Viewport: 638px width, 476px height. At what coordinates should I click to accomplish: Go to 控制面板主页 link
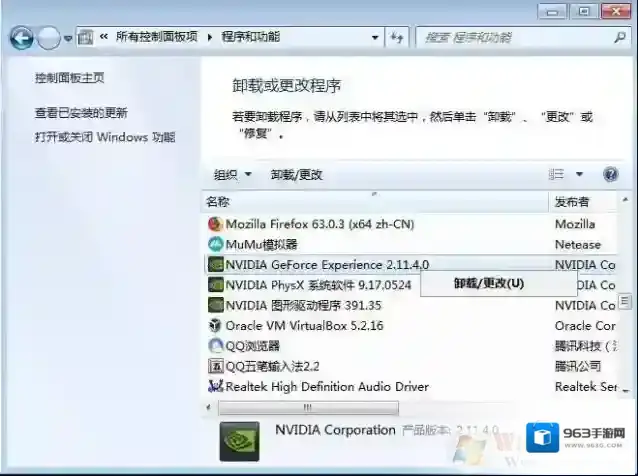pyautogui.click(x=69, y=78)
